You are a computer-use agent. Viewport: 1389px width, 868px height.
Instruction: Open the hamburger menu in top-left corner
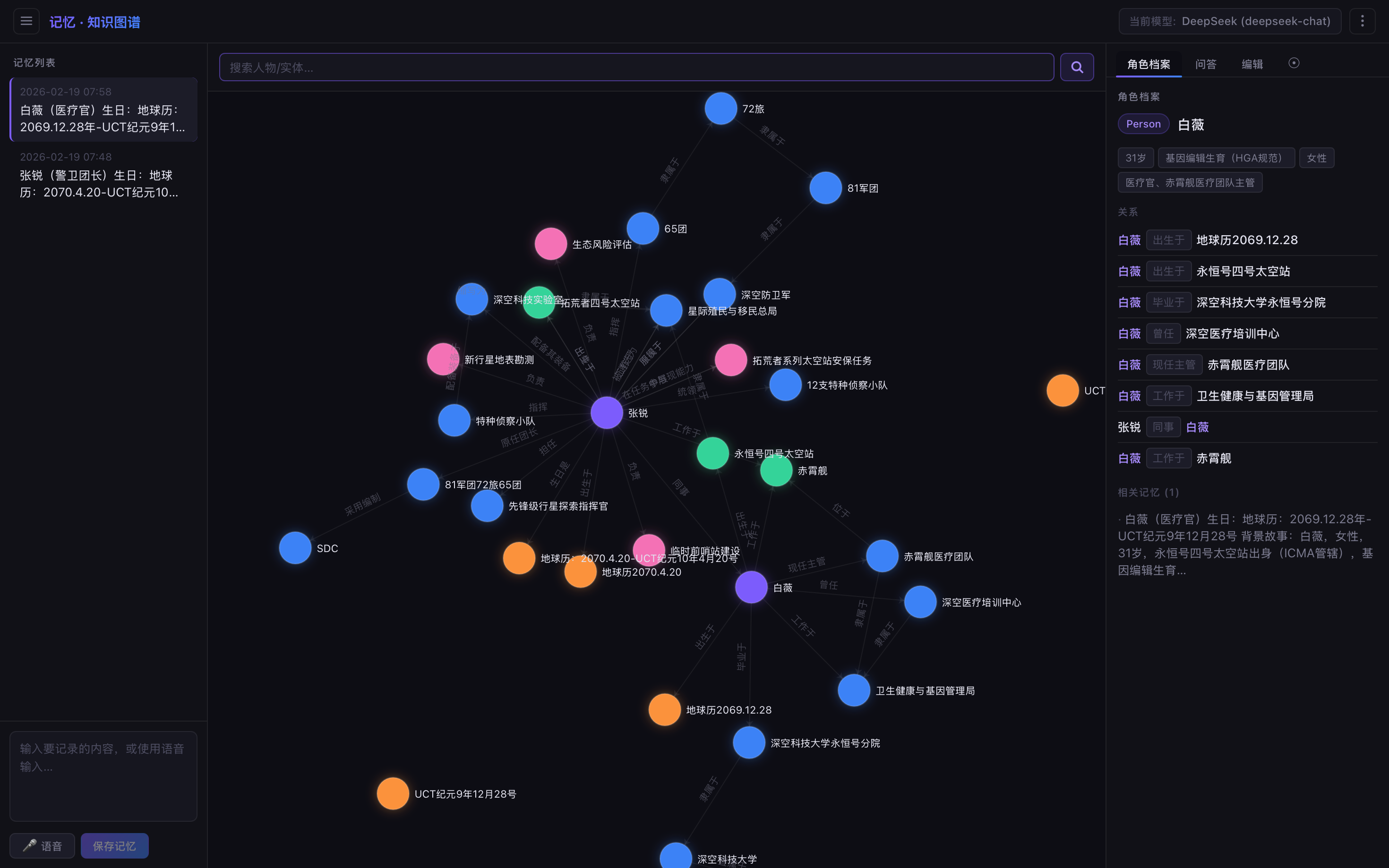[26, 21]
